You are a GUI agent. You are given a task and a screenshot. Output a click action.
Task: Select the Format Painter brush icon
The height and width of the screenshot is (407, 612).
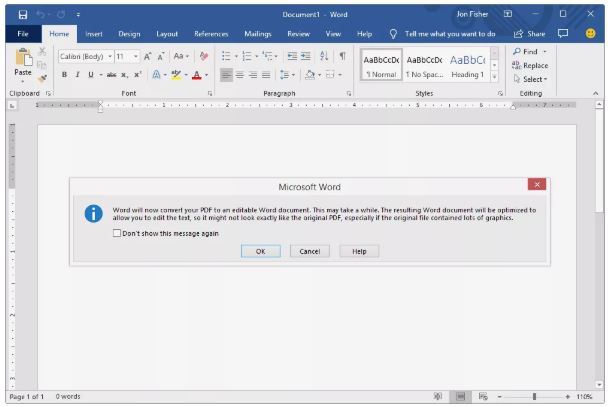pyautogui.click(x=42, y=78)
